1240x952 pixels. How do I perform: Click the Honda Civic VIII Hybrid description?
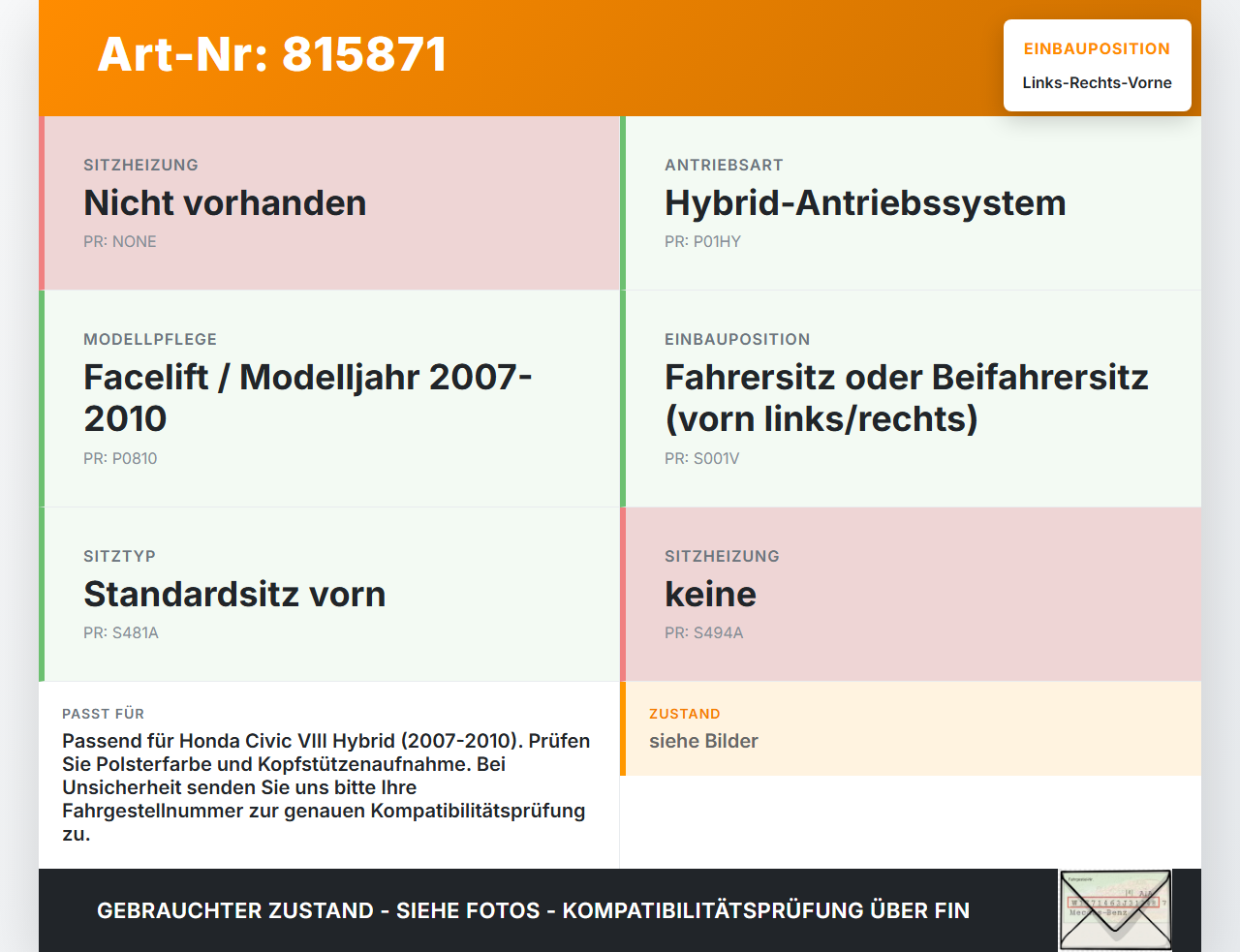pyautogui.click(x=326, y=787)
